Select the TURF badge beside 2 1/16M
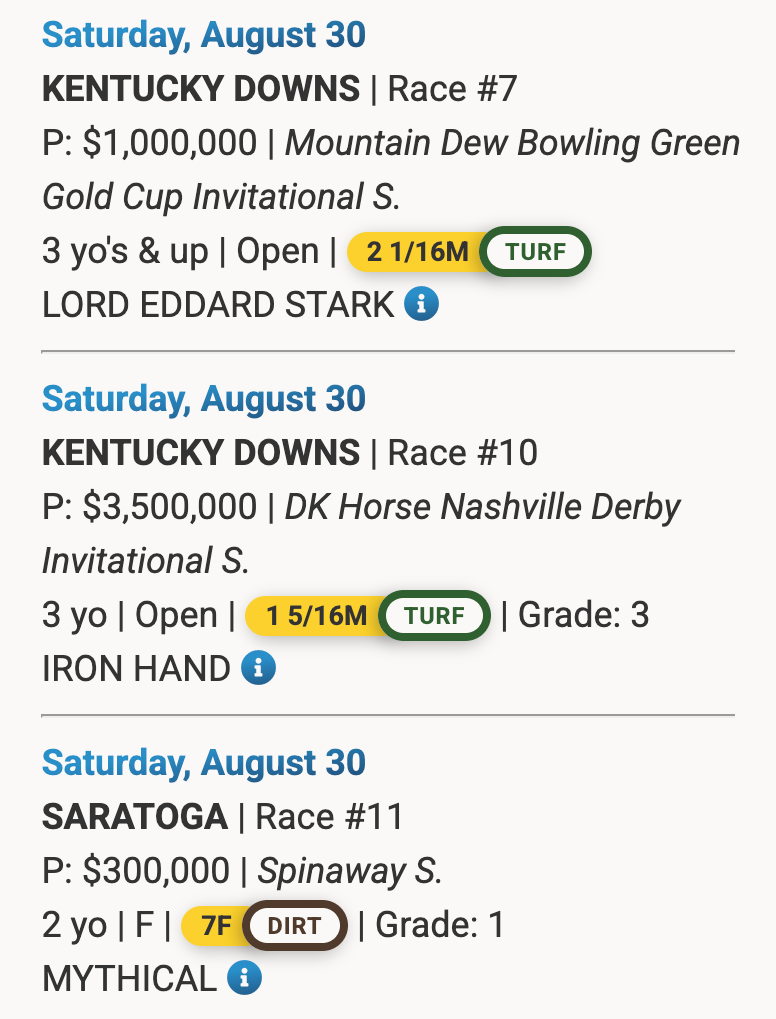The width and height of the screenshot is (776, 1019). pyautogui.click(x=536, y=251)
